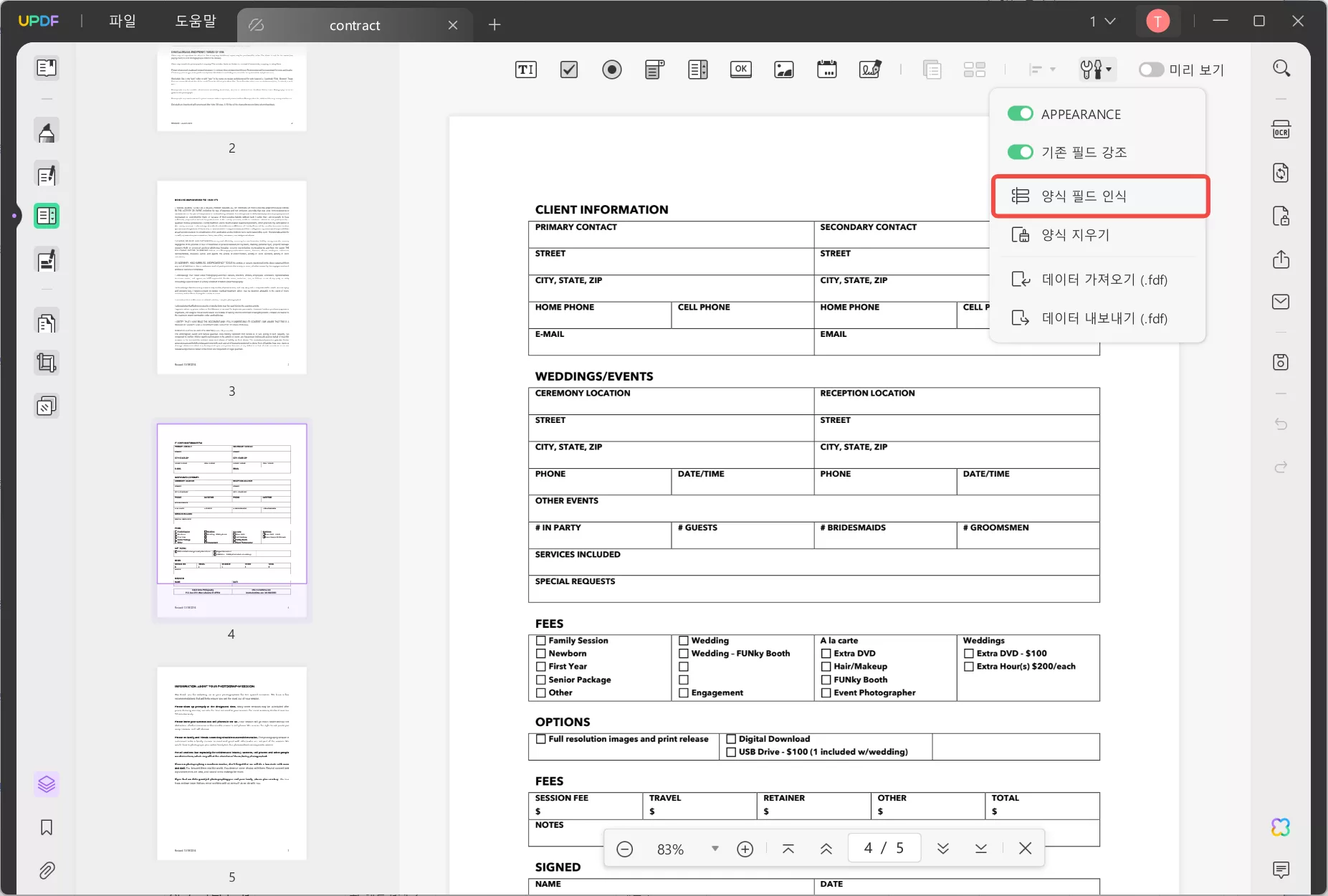Select 양식 필드 인식 menu item
Image resolution: width=1328 pixels, height=896 pixels.
(1100, 196)
